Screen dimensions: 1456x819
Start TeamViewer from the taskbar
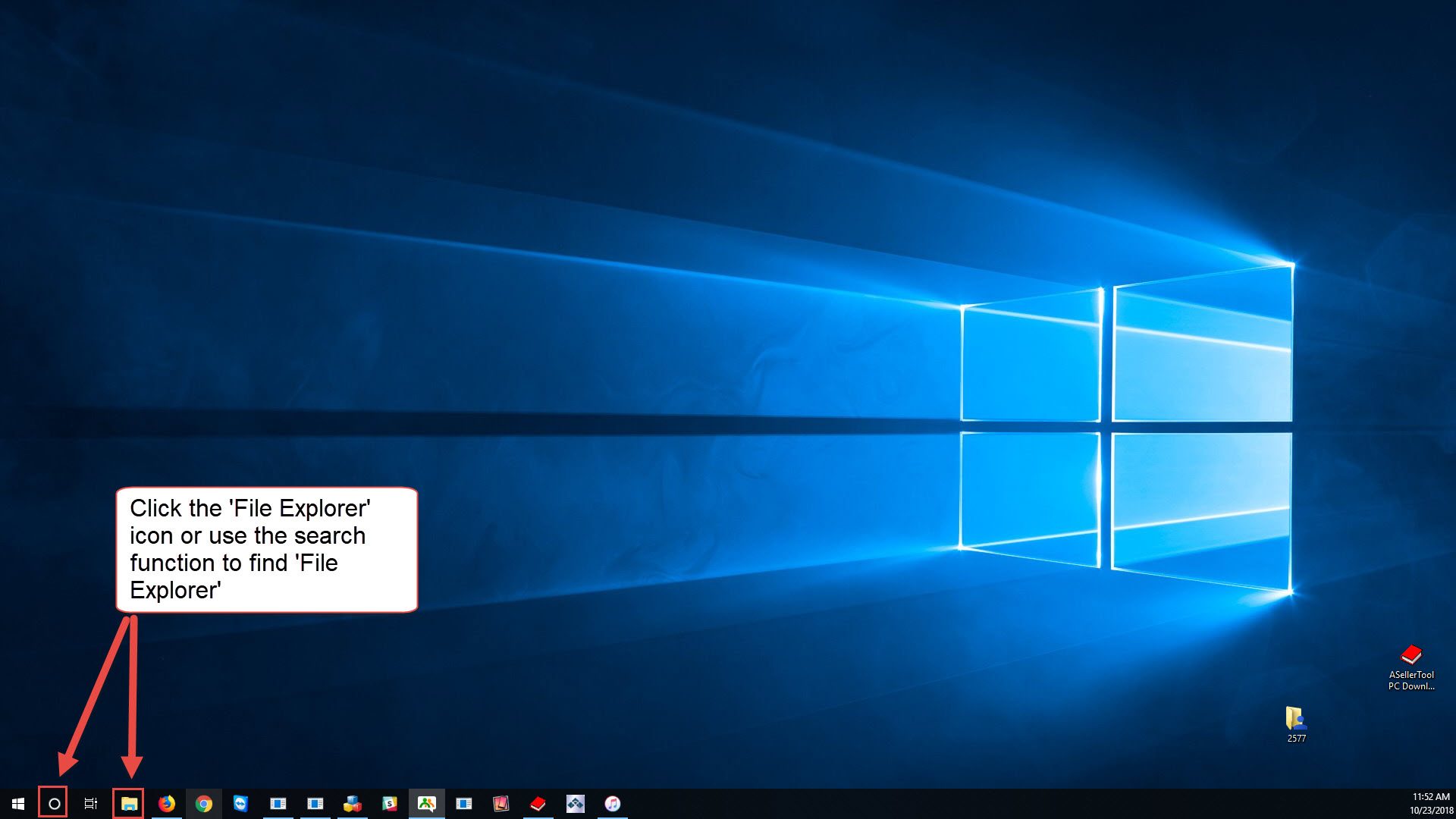241,803
